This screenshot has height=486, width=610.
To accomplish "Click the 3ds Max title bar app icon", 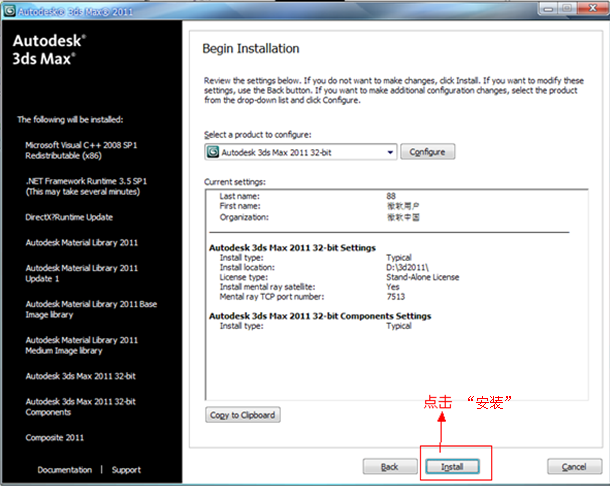I will point(9,11).
